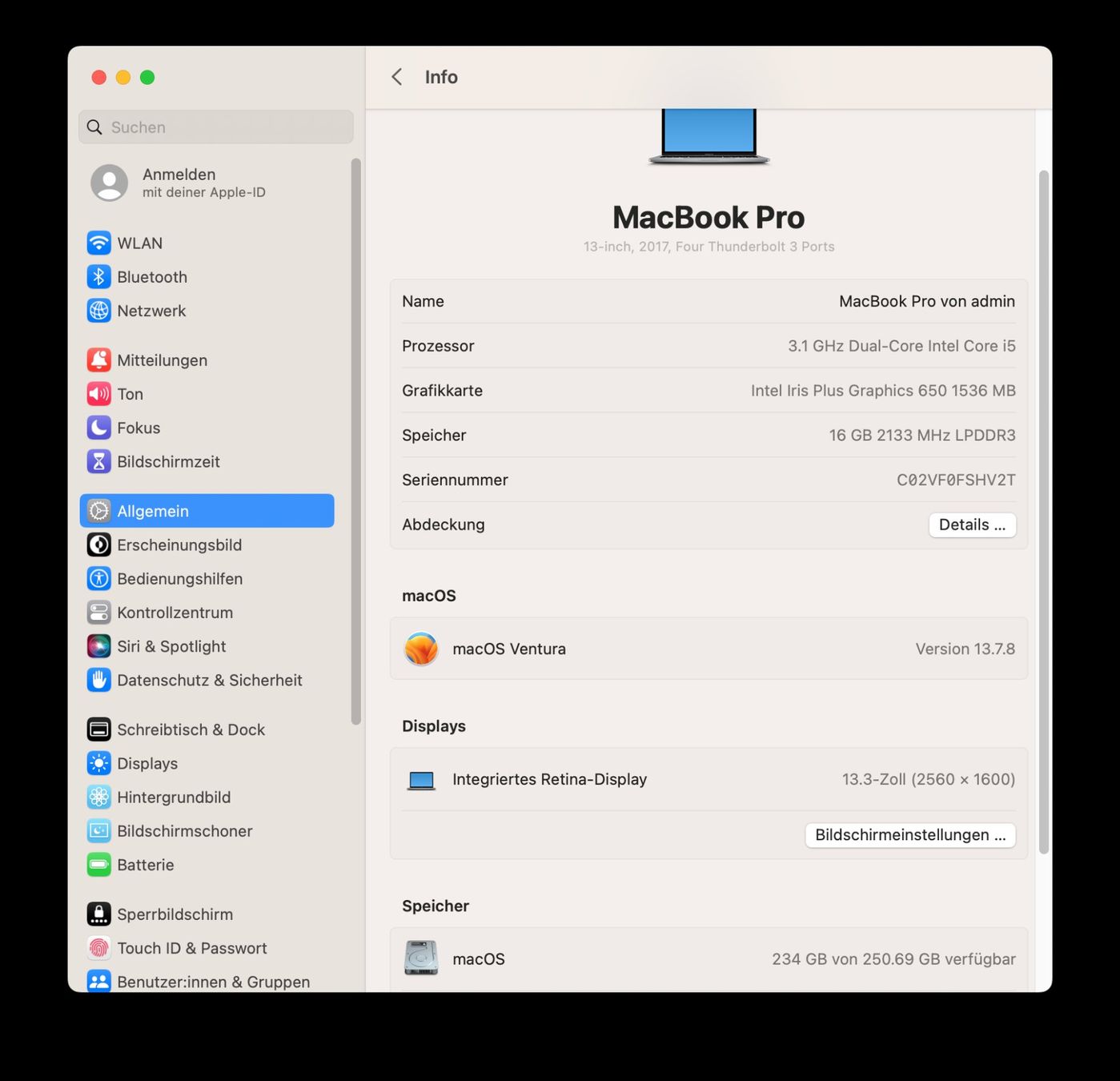1120x1081 pixels.
Task: Open Abdeckung Details button
Action: (x=972, y=524)
